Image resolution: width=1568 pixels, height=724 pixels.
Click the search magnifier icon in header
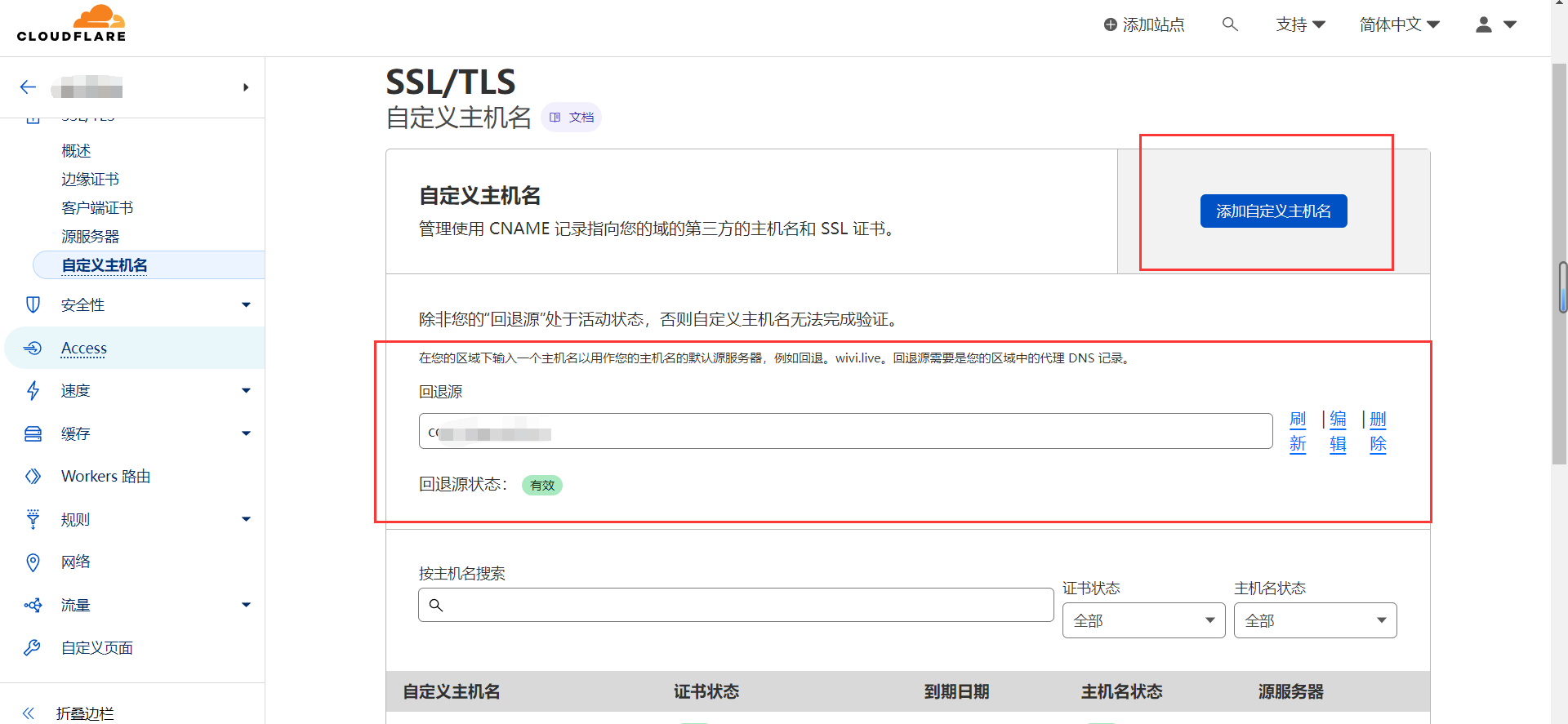coord(1230,24)
